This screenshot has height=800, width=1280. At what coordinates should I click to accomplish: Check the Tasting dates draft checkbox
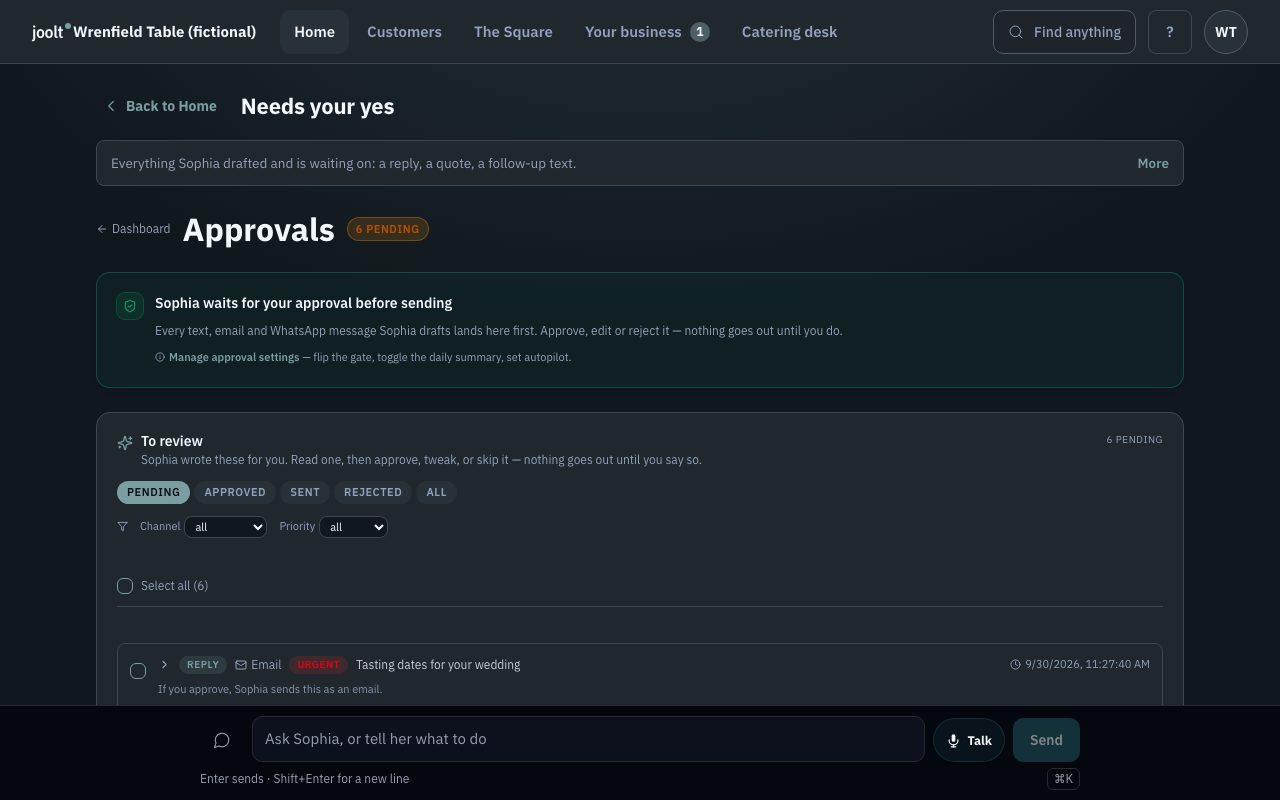(138, 671)
